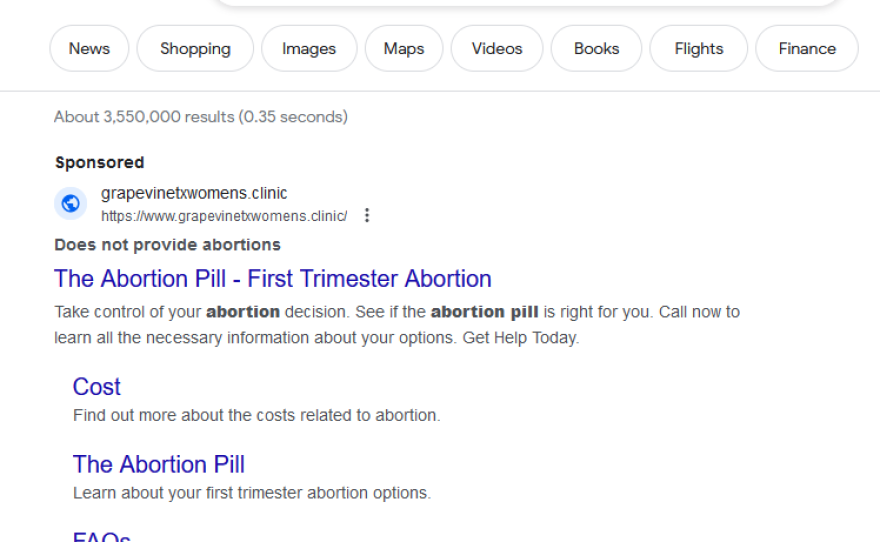Show Videos search results
This screenshot has height=542, width=880.
(497, 48)
